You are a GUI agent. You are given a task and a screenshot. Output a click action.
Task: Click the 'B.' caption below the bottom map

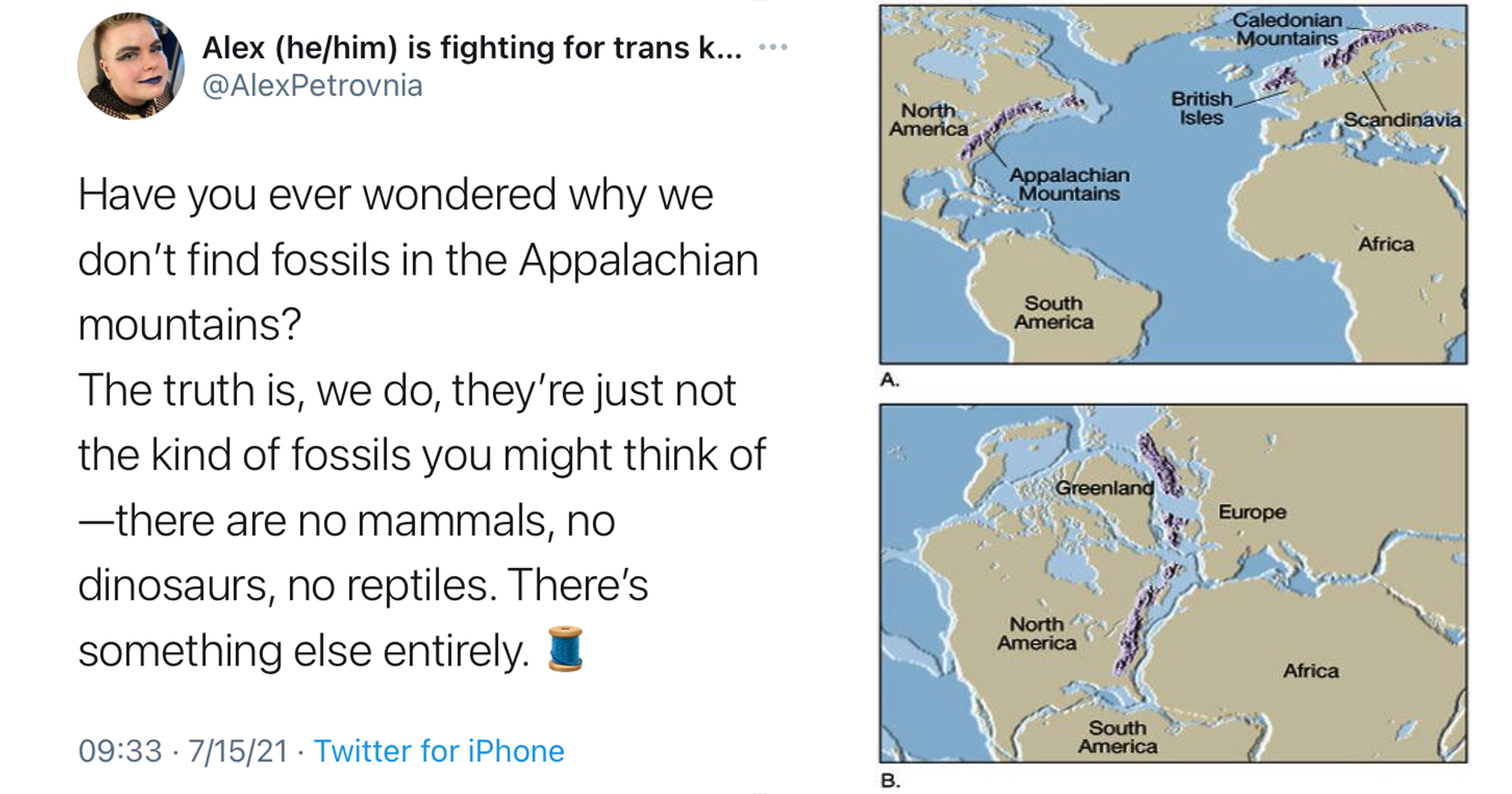890,781
